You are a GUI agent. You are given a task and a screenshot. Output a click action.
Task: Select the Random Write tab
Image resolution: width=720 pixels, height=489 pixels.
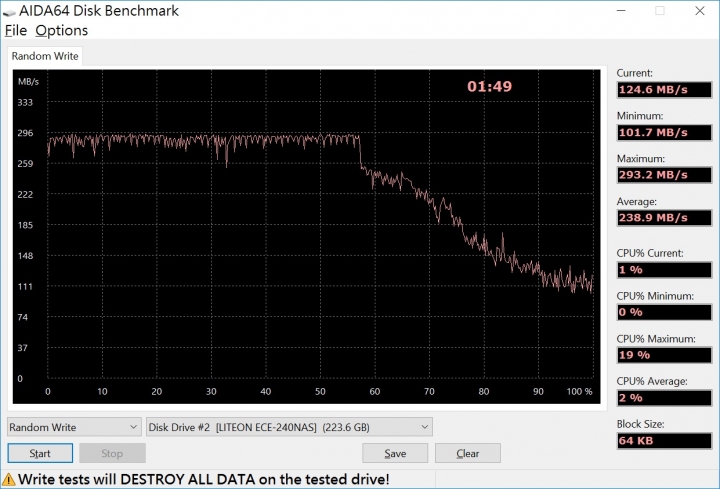(45, 56)
